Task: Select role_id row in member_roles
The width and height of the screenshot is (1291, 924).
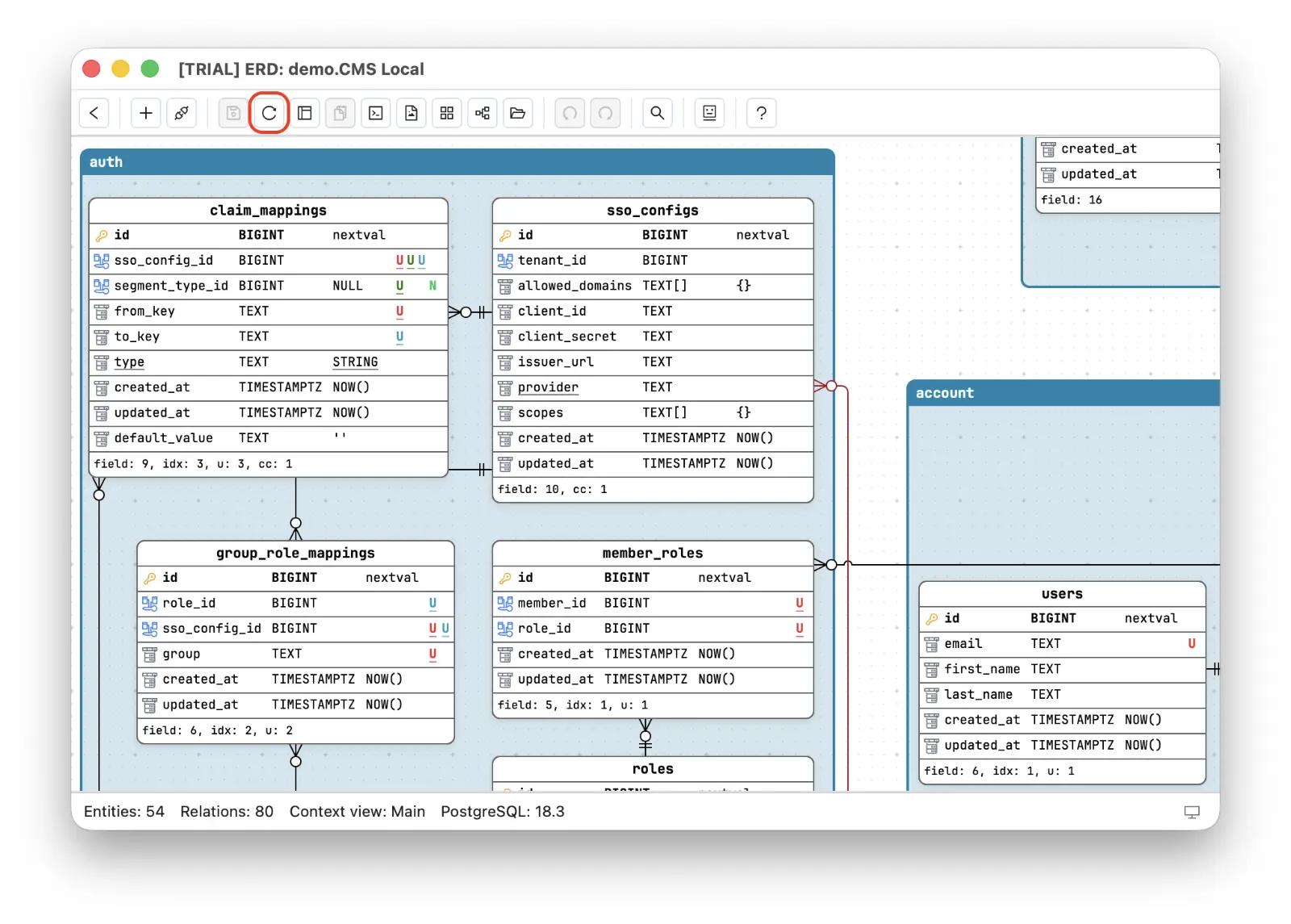Action: [x=653, y=629]
